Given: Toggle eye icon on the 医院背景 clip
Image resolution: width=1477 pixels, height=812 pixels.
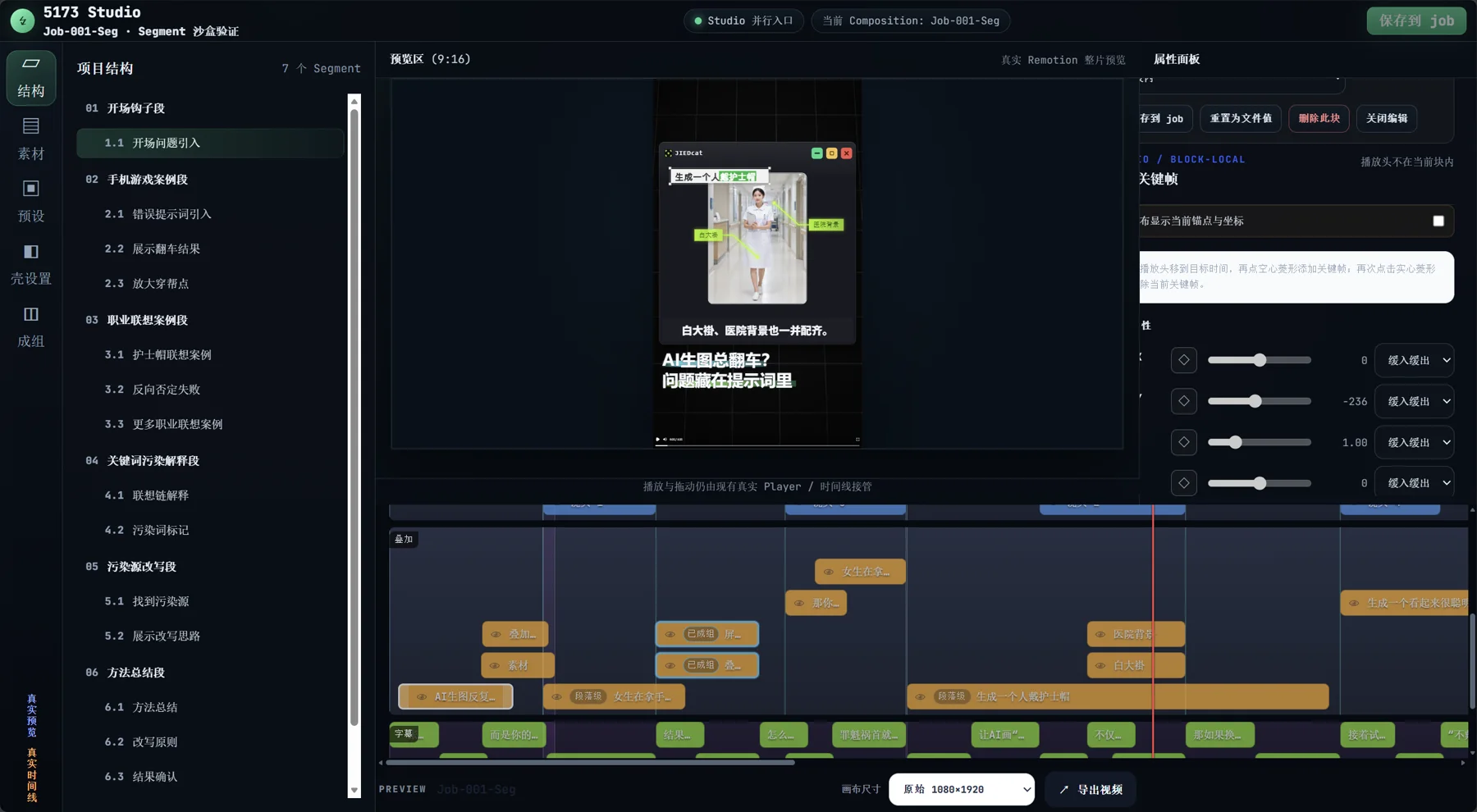Looking at the screenshot, I should (x=1100, y=634).
